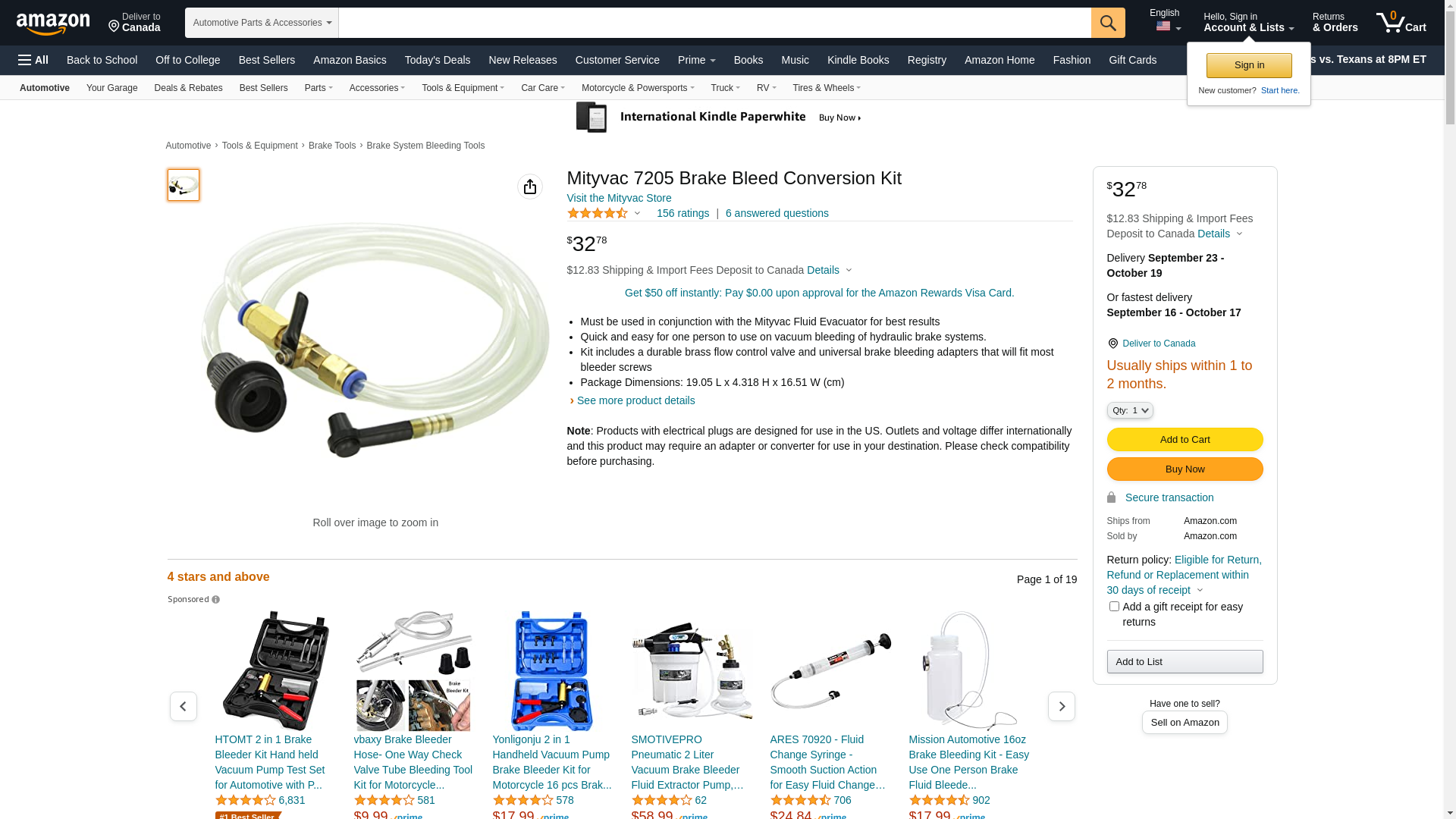Expand See more product details

pos(635,400)
